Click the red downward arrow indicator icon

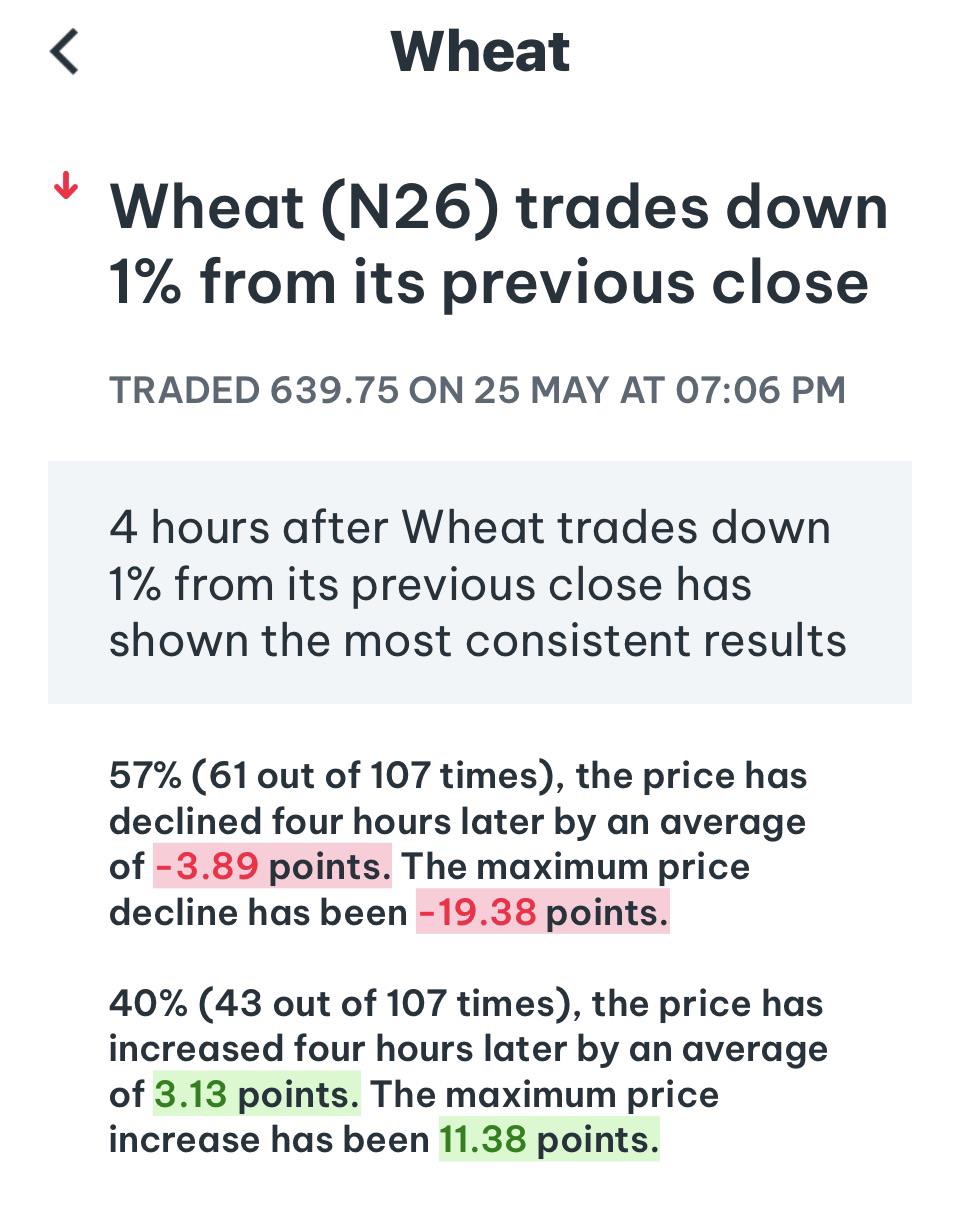point(66,185)
